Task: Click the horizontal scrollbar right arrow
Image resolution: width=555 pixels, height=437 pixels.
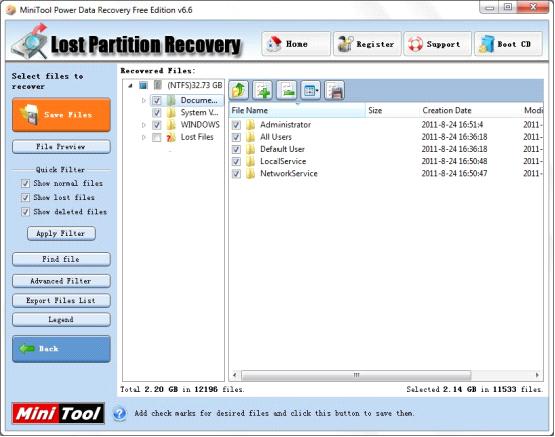Action: pyautogui.click(x=537, y=375)
